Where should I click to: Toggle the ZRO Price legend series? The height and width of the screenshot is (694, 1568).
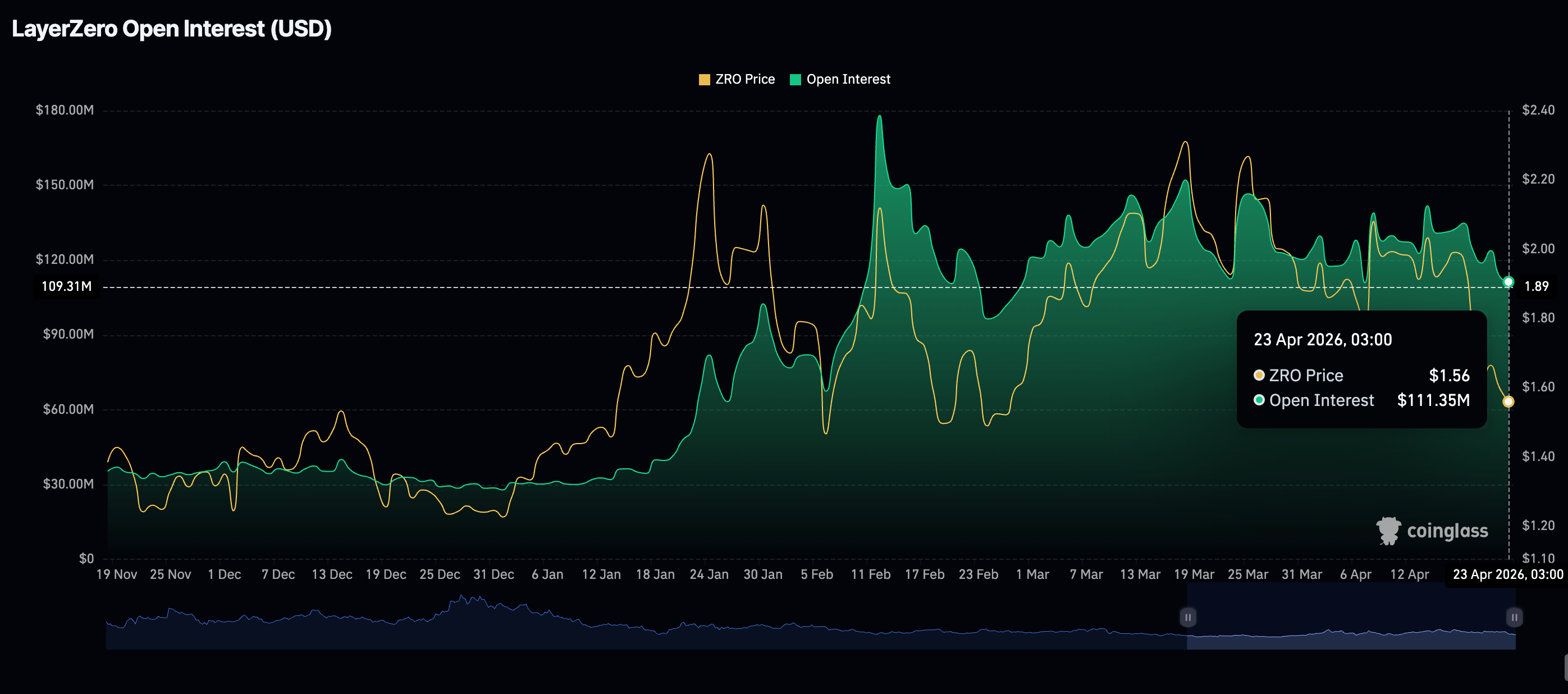tap(744, 79)
